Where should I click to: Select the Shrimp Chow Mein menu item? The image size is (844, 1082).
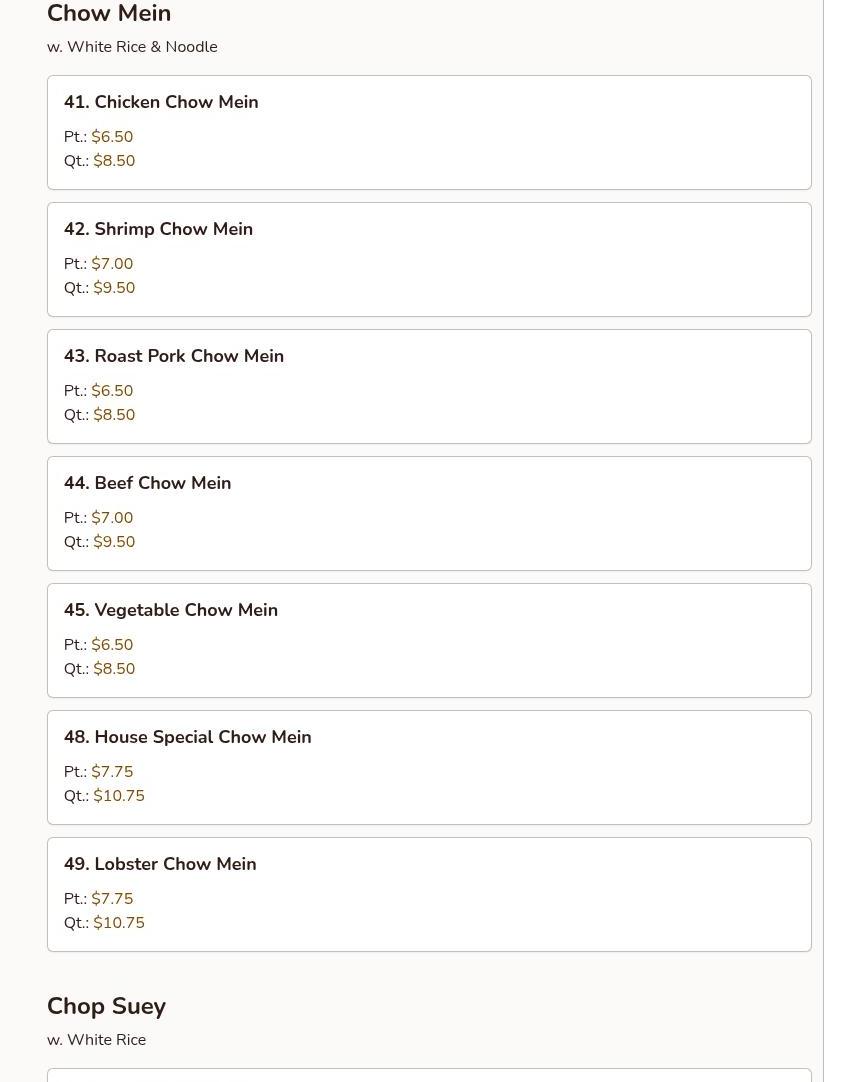158,229
